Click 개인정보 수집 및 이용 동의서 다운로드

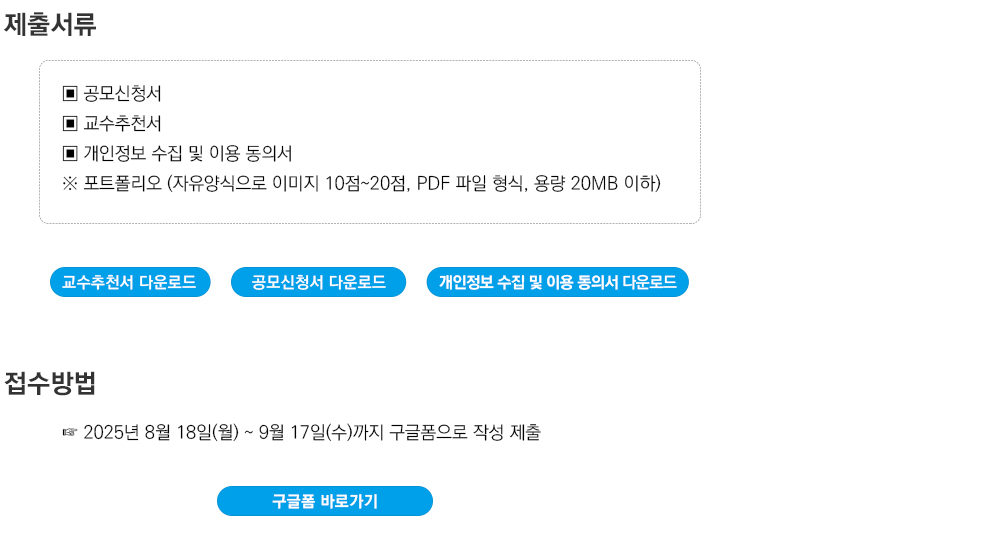click(x=557, y=282)
